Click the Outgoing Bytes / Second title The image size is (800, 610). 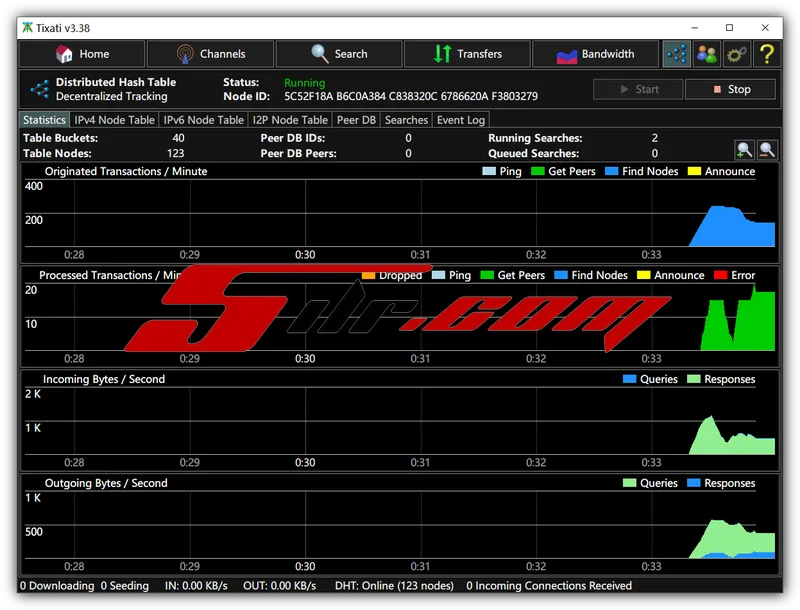106,483
